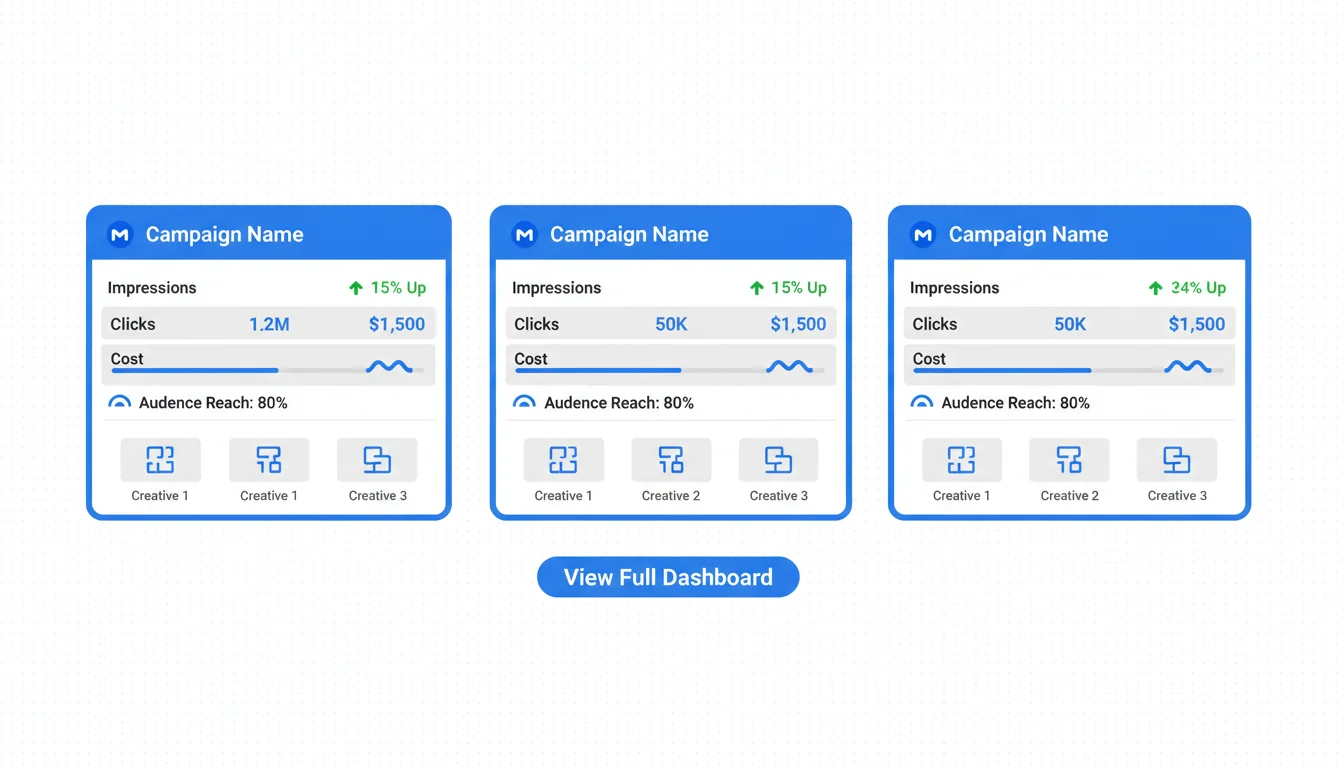Open Creative 2 in the 24% Up campaign card
1344x768 pixels.
click(x=1069, y=460)
